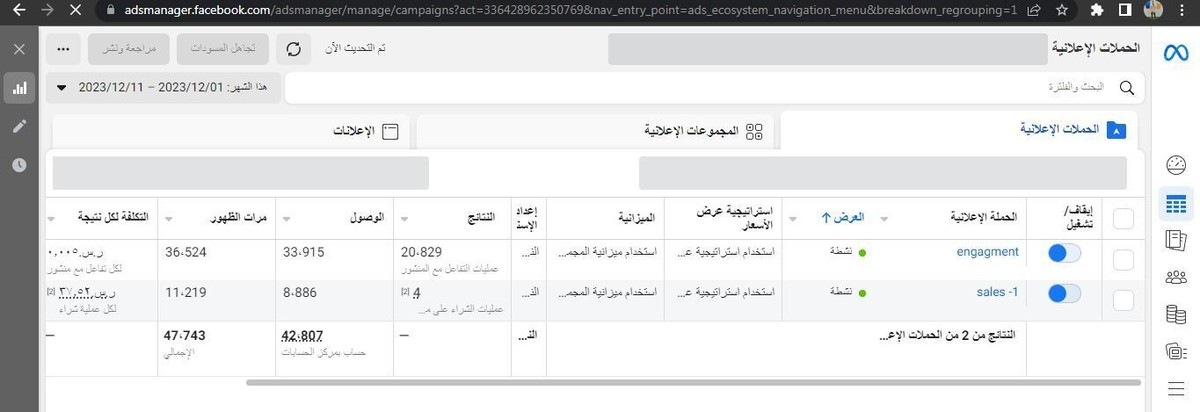The image size is (1200, 412).
Task: Click the horizontal table scrollbar
Action: pos(693,382)
